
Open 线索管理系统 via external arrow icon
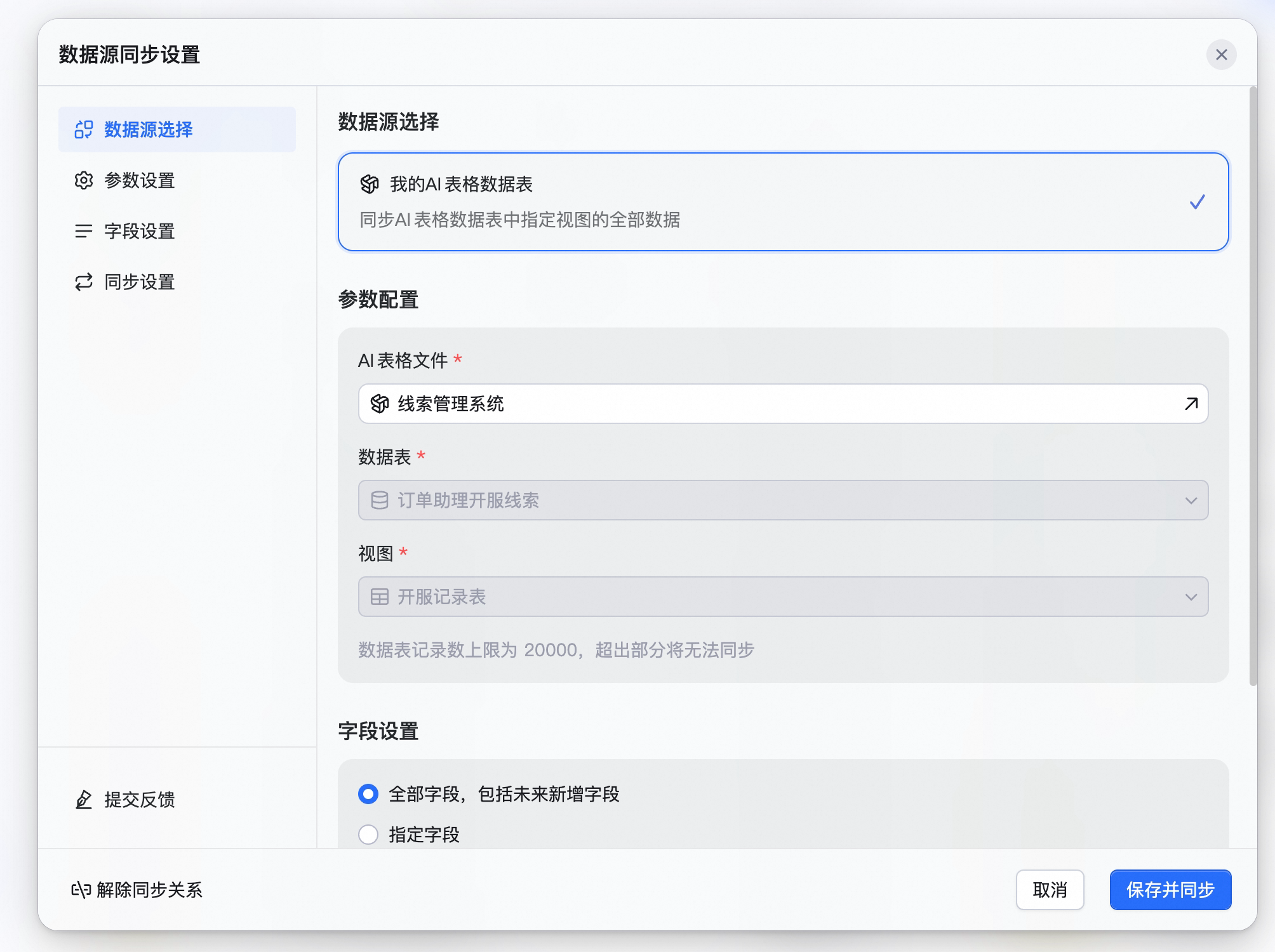(1191, 404)
